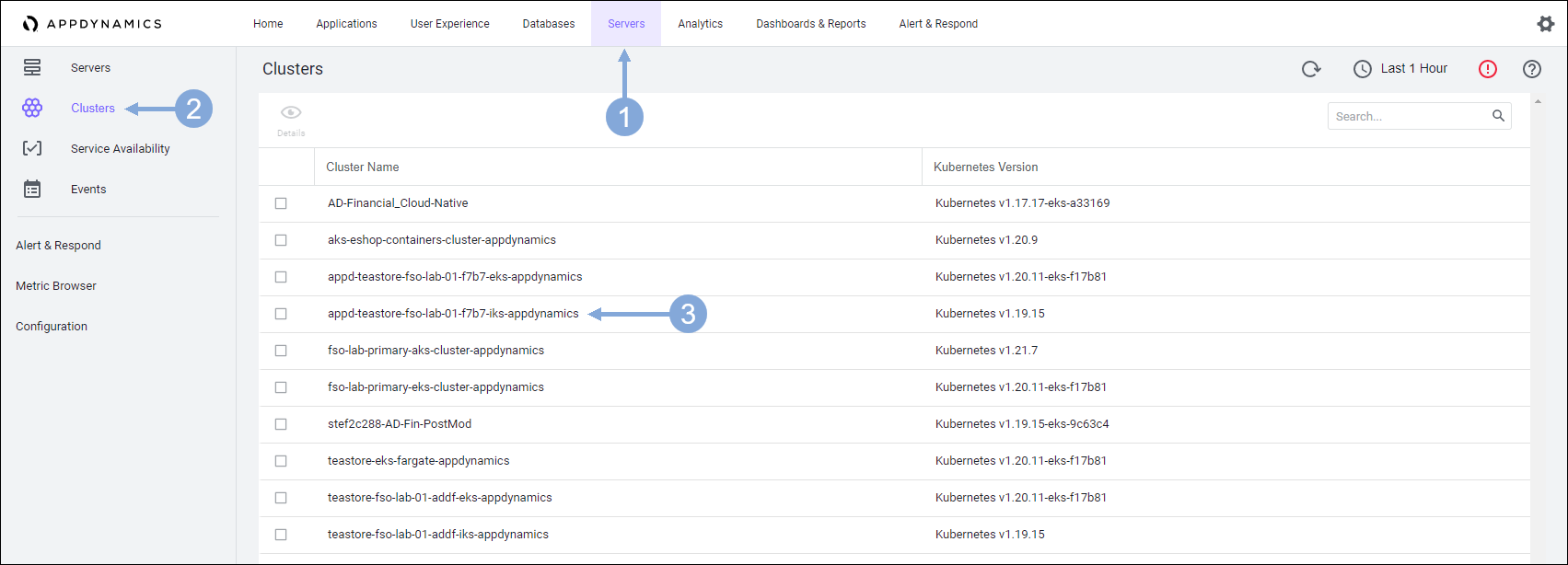Open the Last 1 Hour time range
This screenshot has width=1568, height=565.
click(1400, 69)
